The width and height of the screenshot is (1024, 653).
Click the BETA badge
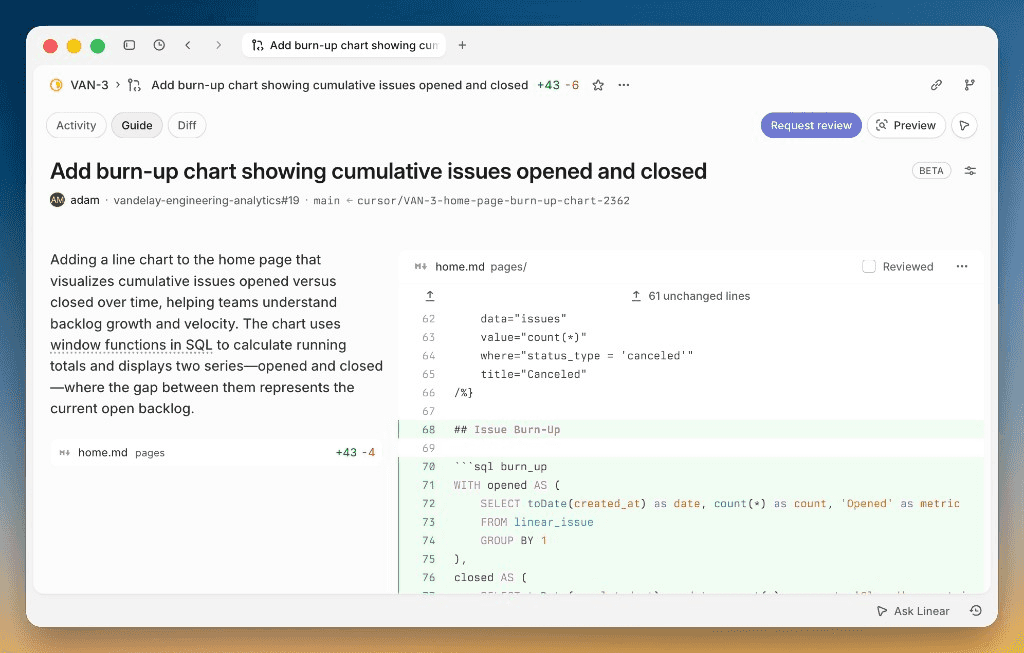click(931, 170)
